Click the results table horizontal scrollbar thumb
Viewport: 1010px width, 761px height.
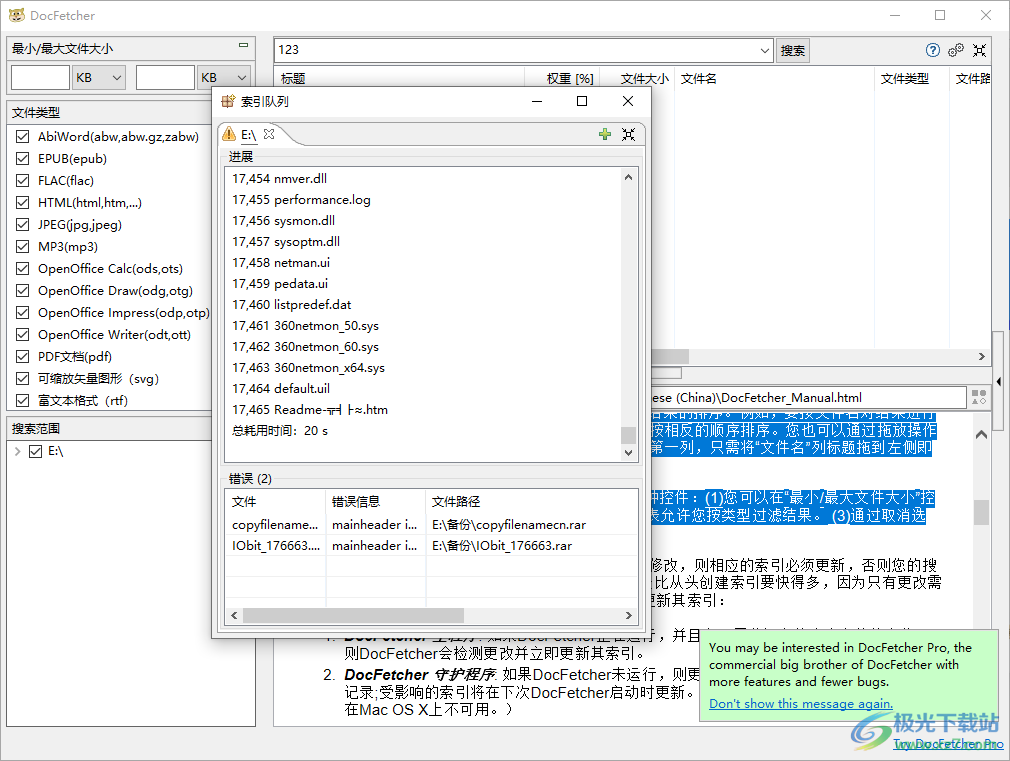tap(670, 356)
